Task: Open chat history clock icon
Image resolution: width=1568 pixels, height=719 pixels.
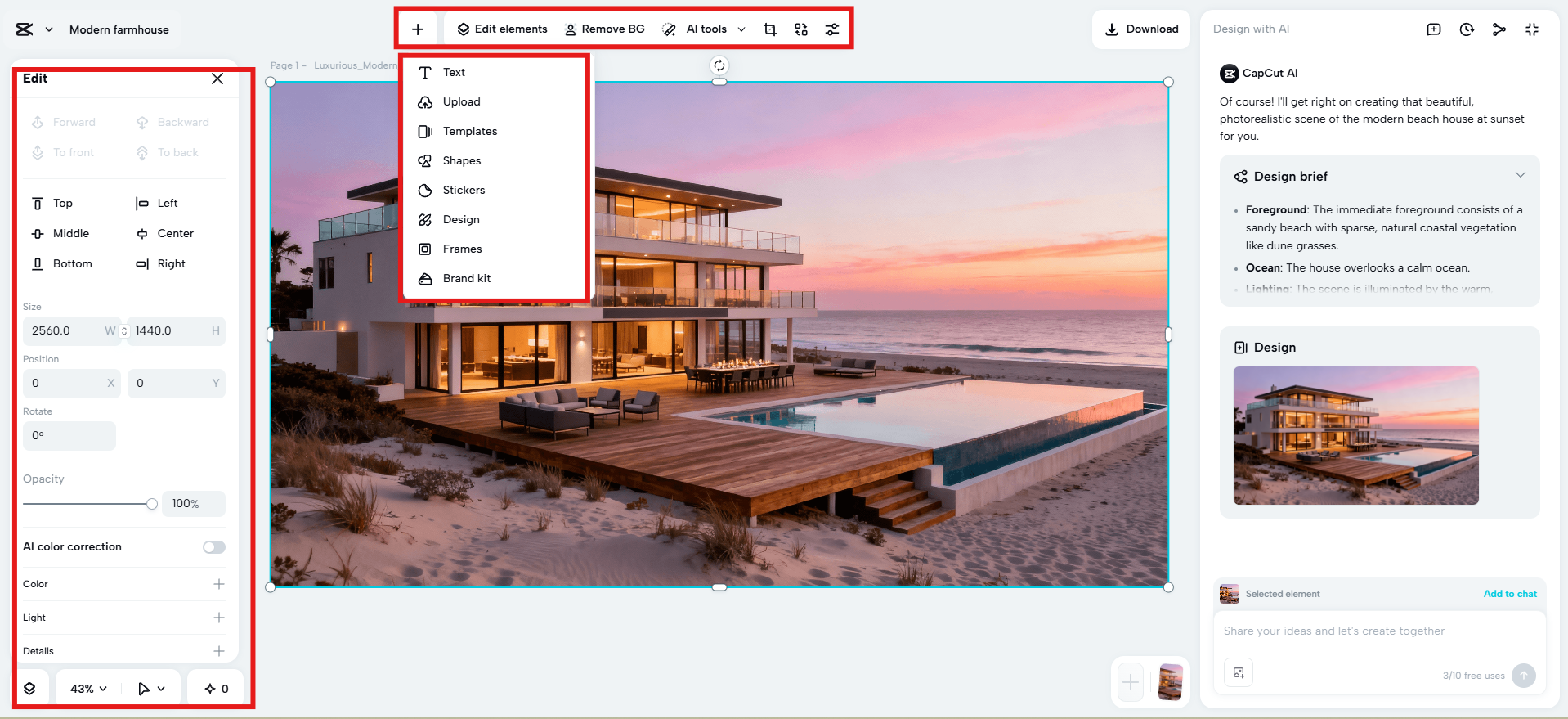Action: click(1467, 29)
